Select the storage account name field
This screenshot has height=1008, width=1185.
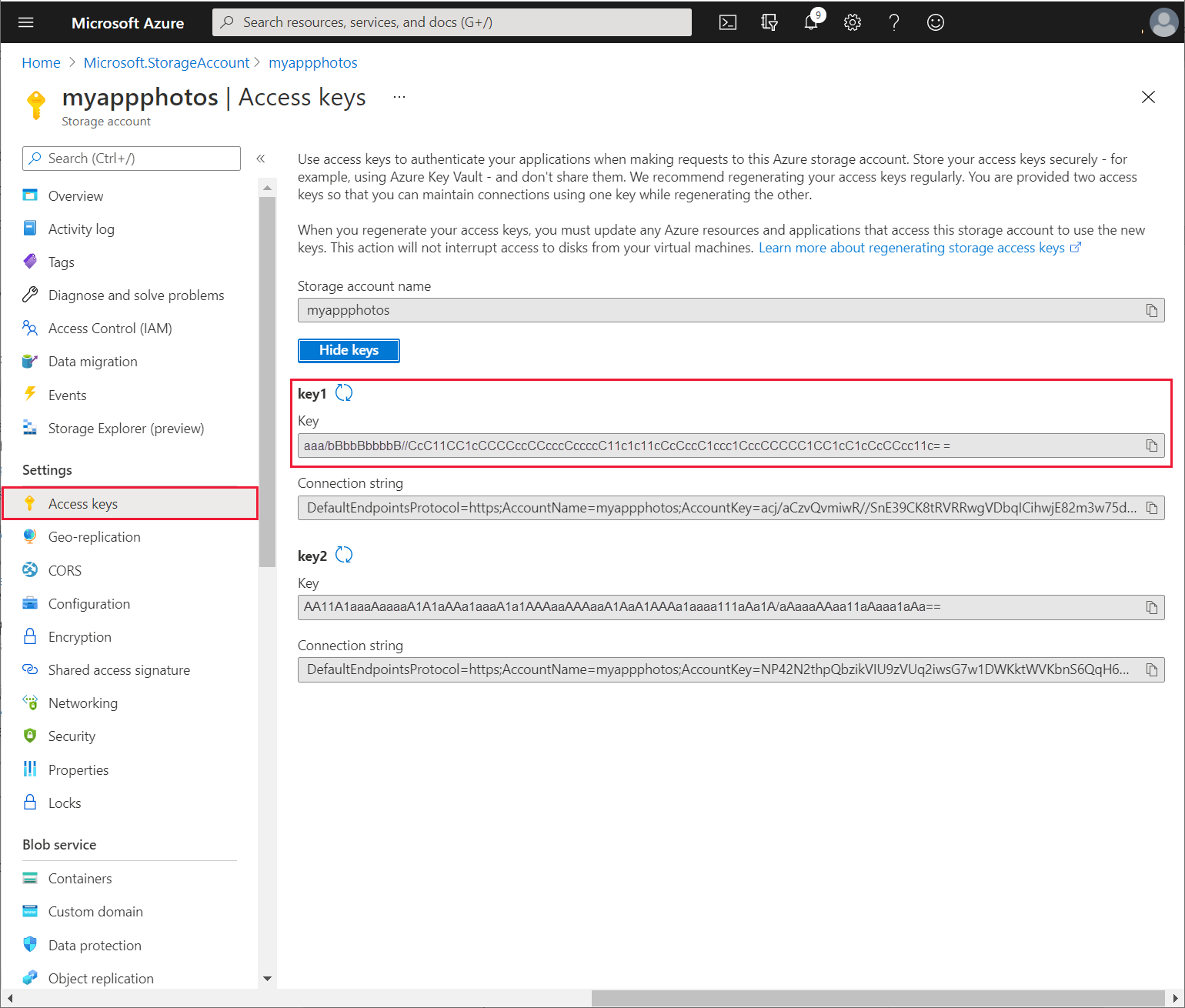[x=731, y=310]
